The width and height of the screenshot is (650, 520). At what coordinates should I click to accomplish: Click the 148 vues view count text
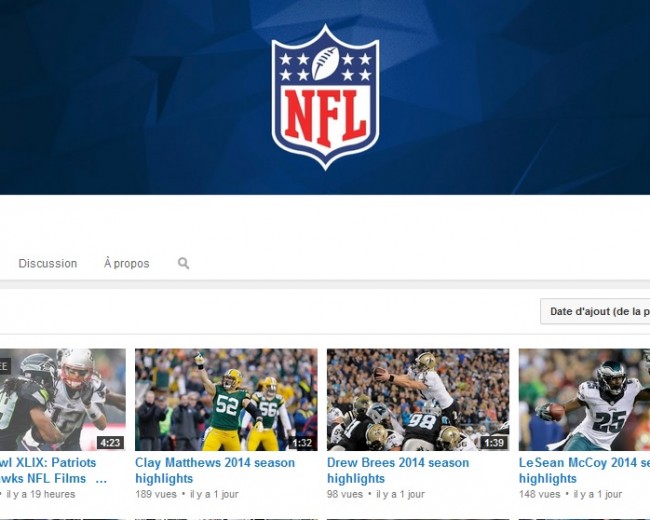coord(539,494)
